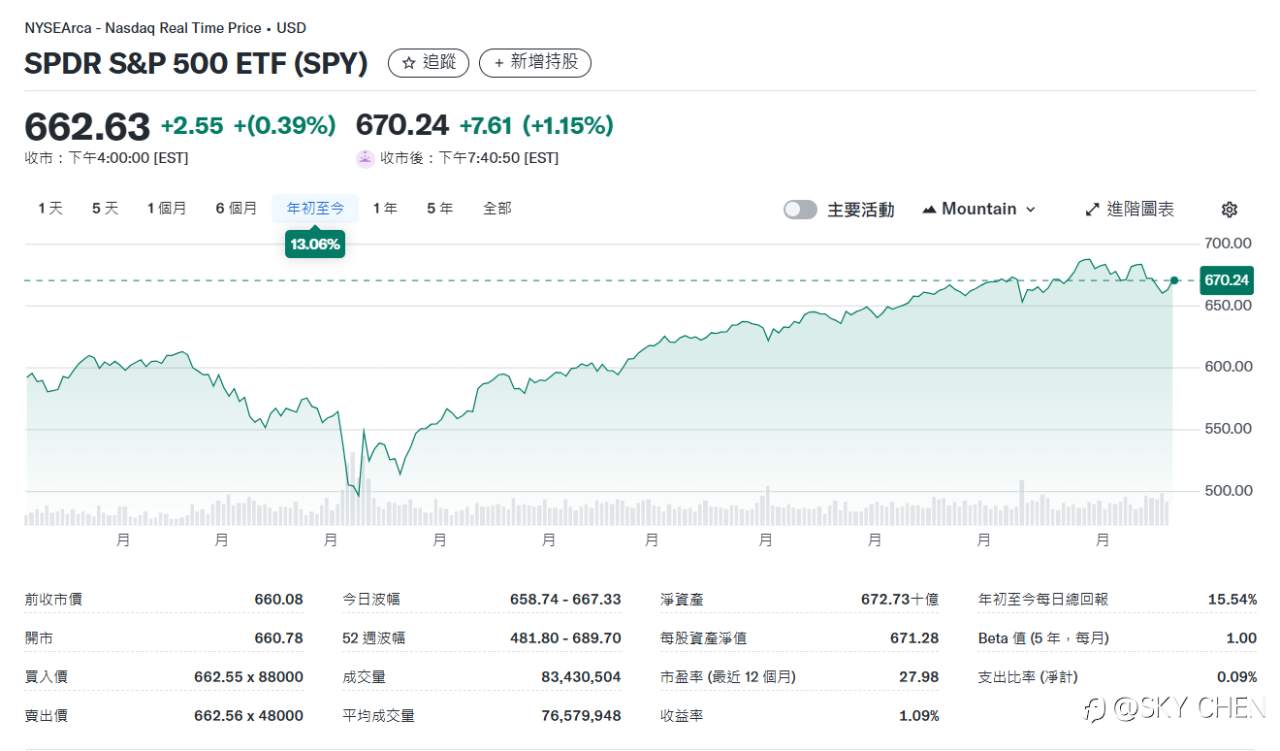The height and width of the screenshot is (751, 1280).
Task: Toggle the 主要活動 switch on
Action: click(x=800, y=209)
